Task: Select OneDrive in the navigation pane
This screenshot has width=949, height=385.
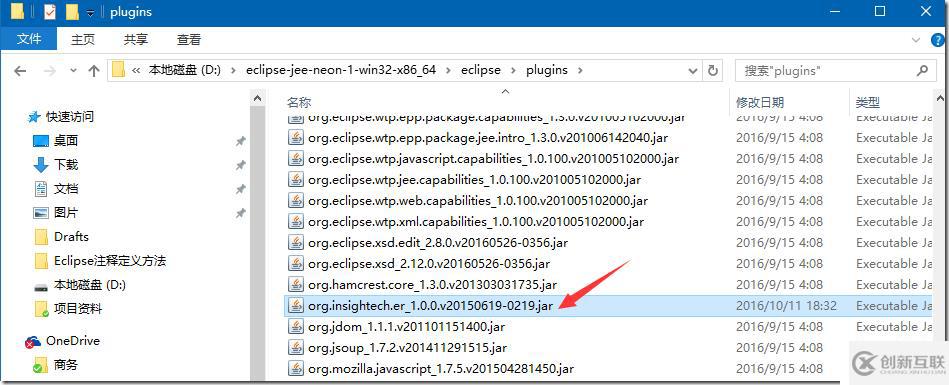Action: click(73, 341)
